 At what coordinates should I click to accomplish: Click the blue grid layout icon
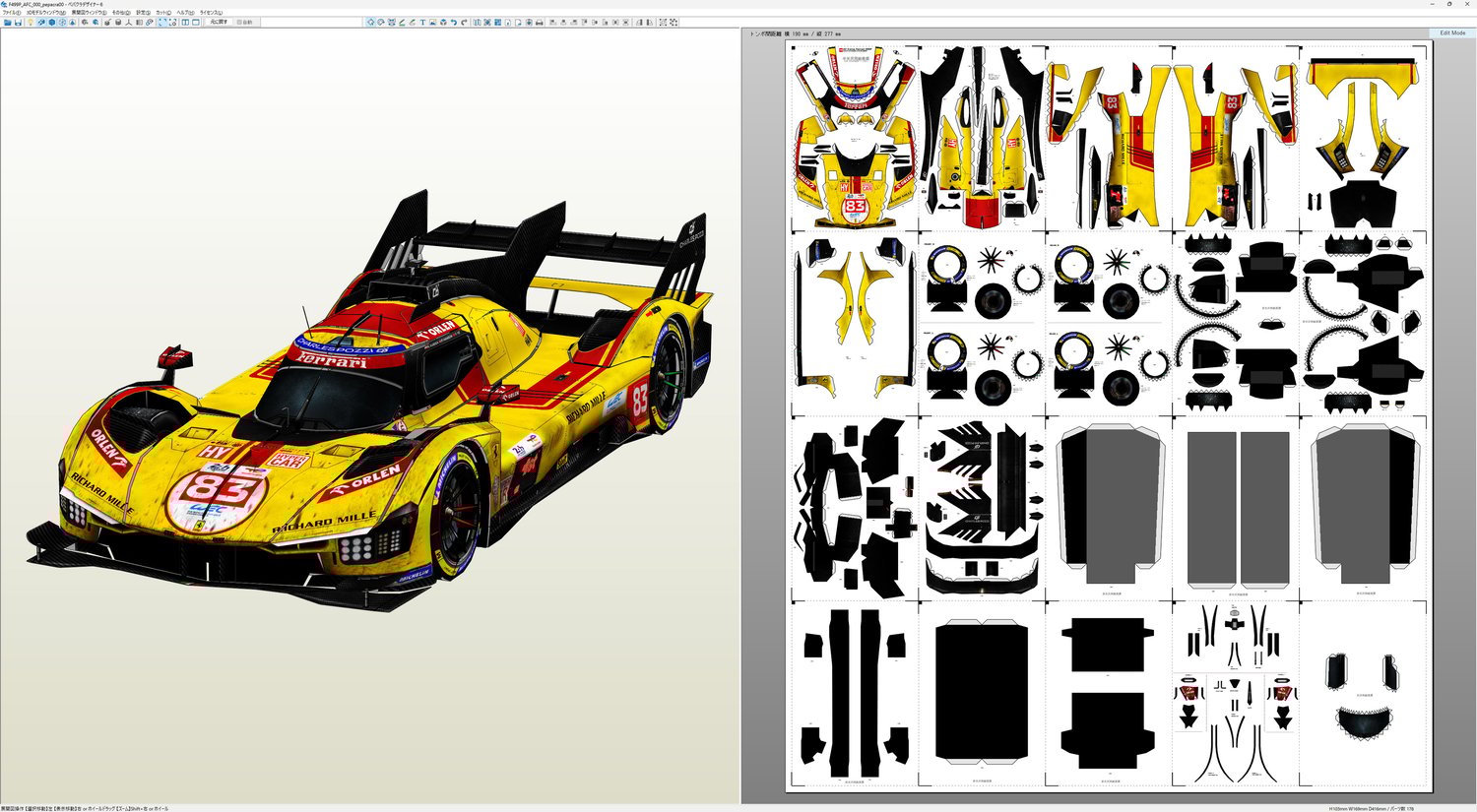[x=497, y=23]
